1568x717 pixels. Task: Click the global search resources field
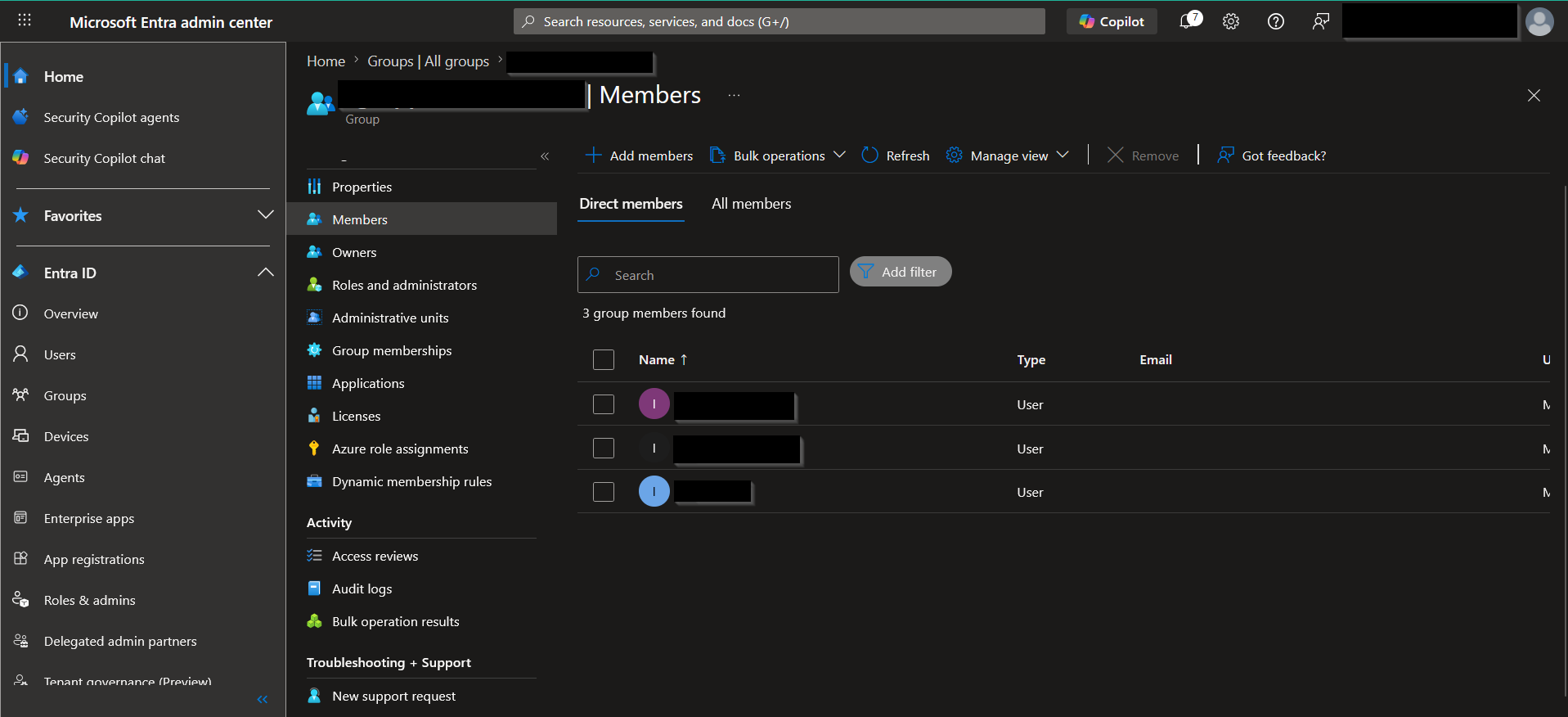(x=780, y=21)
